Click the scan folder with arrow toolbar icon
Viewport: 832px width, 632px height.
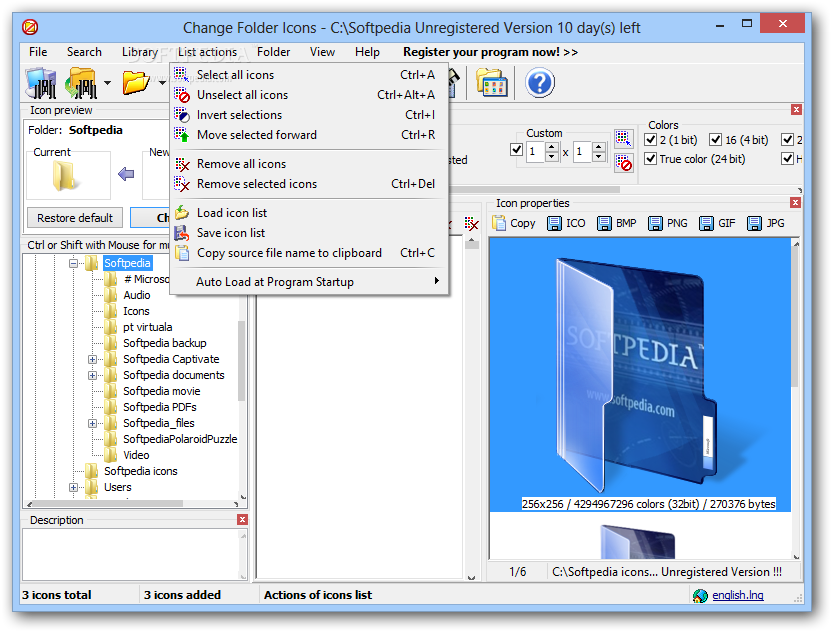[x=81, y=83]
